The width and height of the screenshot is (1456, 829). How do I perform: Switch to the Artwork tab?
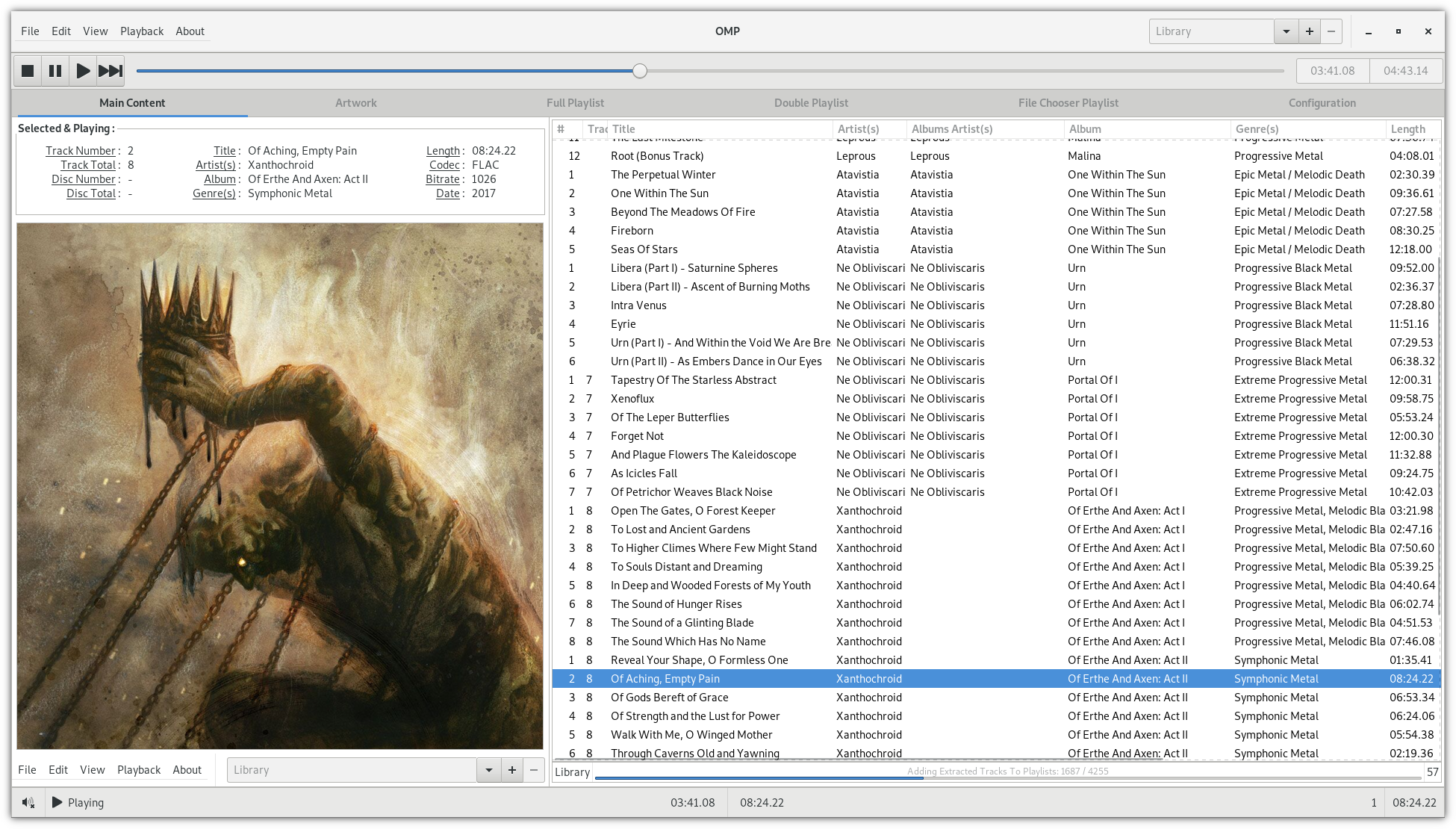[355, 103]
